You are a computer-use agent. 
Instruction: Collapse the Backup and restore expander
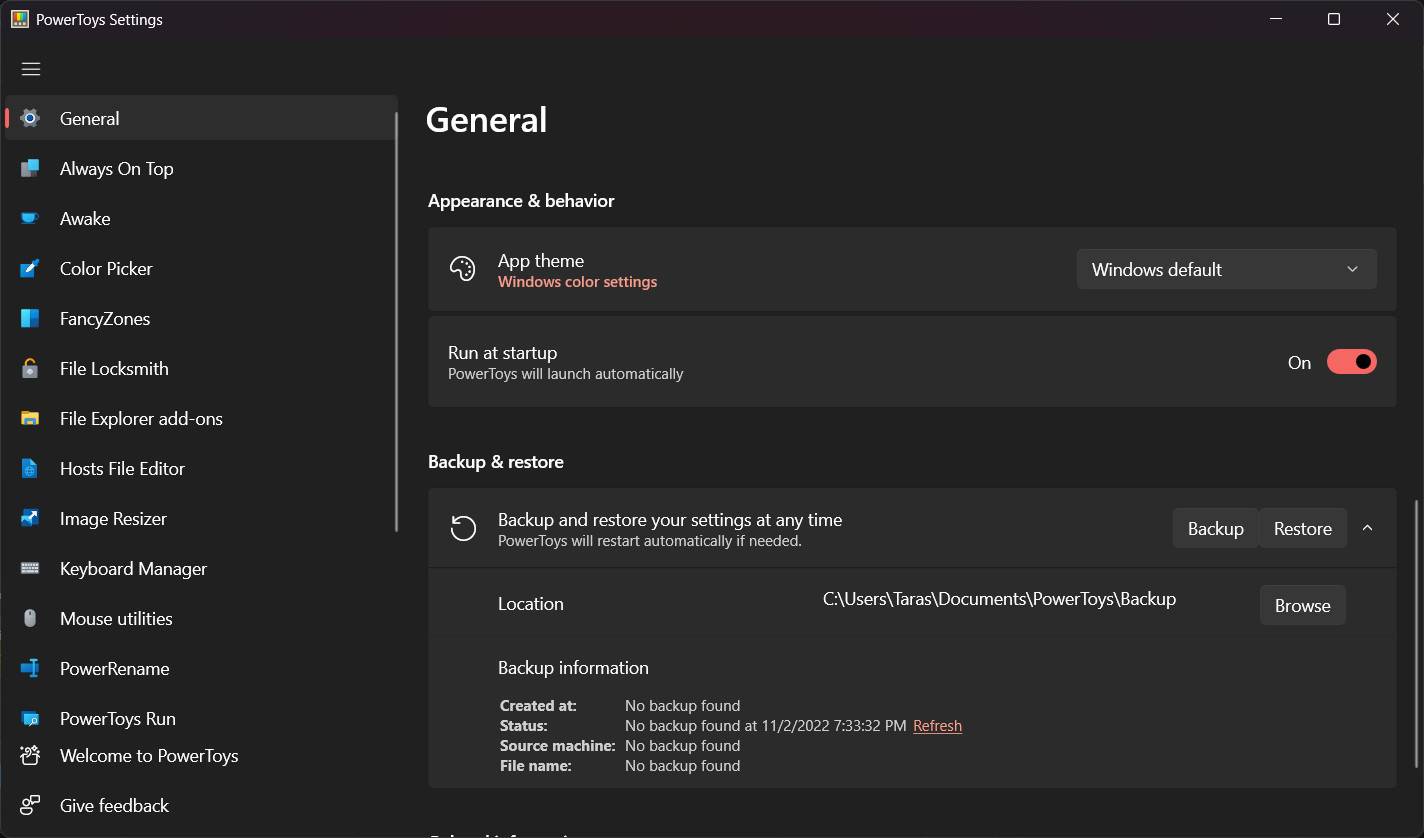(1367, 527)
